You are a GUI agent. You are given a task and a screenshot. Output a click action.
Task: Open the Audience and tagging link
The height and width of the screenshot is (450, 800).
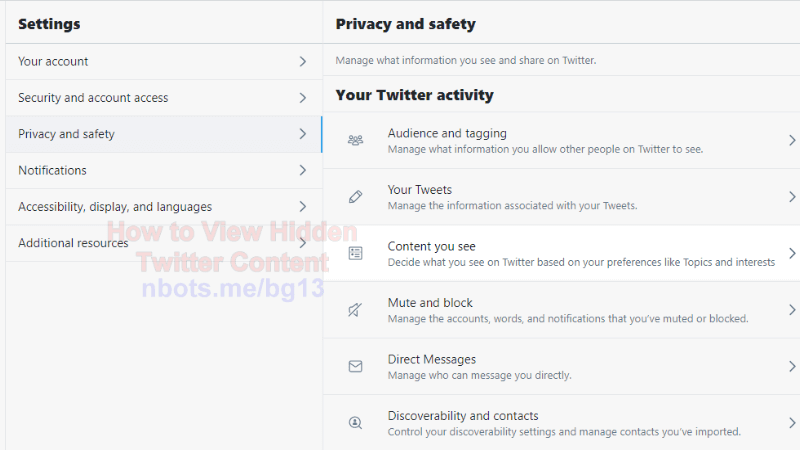[561, 141]
